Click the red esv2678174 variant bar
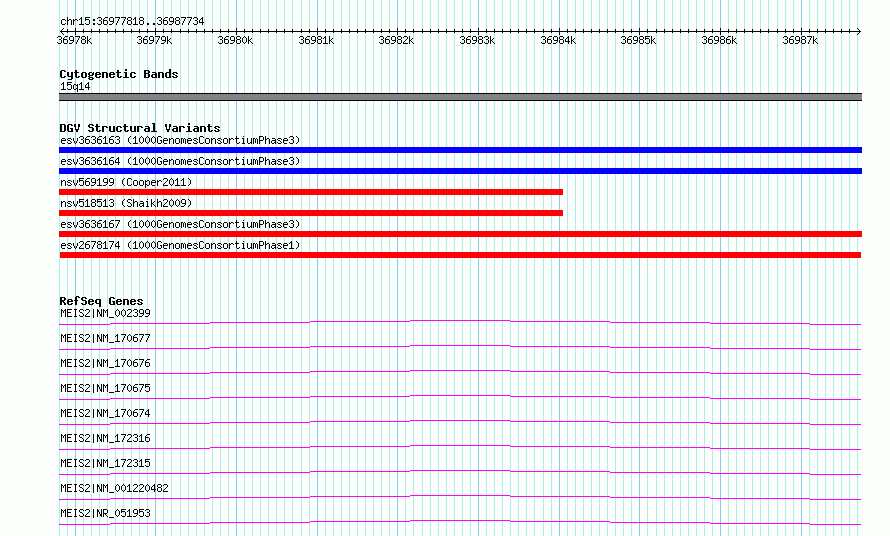 click(460, 255)
